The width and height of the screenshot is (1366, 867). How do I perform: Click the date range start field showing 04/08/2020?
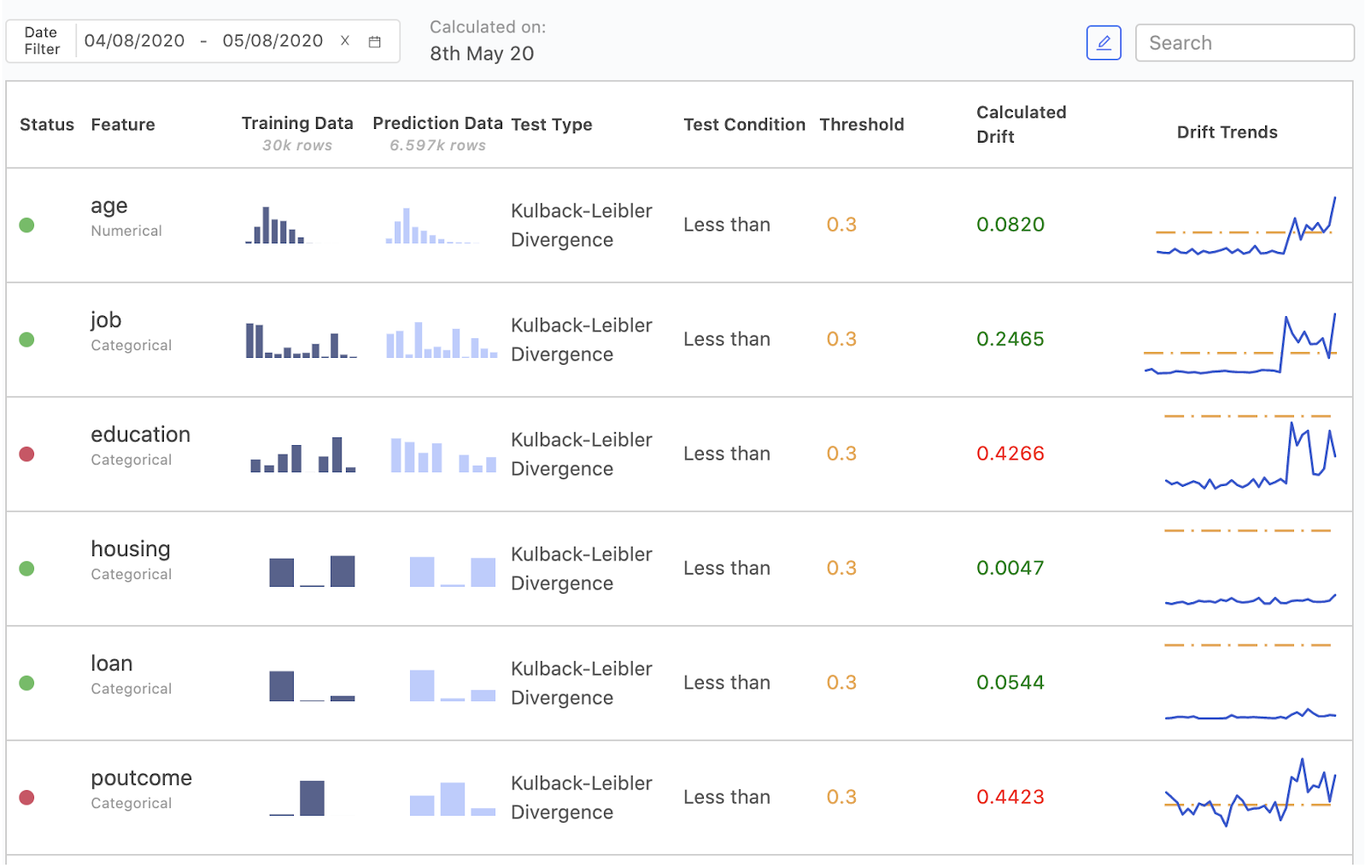135,41
